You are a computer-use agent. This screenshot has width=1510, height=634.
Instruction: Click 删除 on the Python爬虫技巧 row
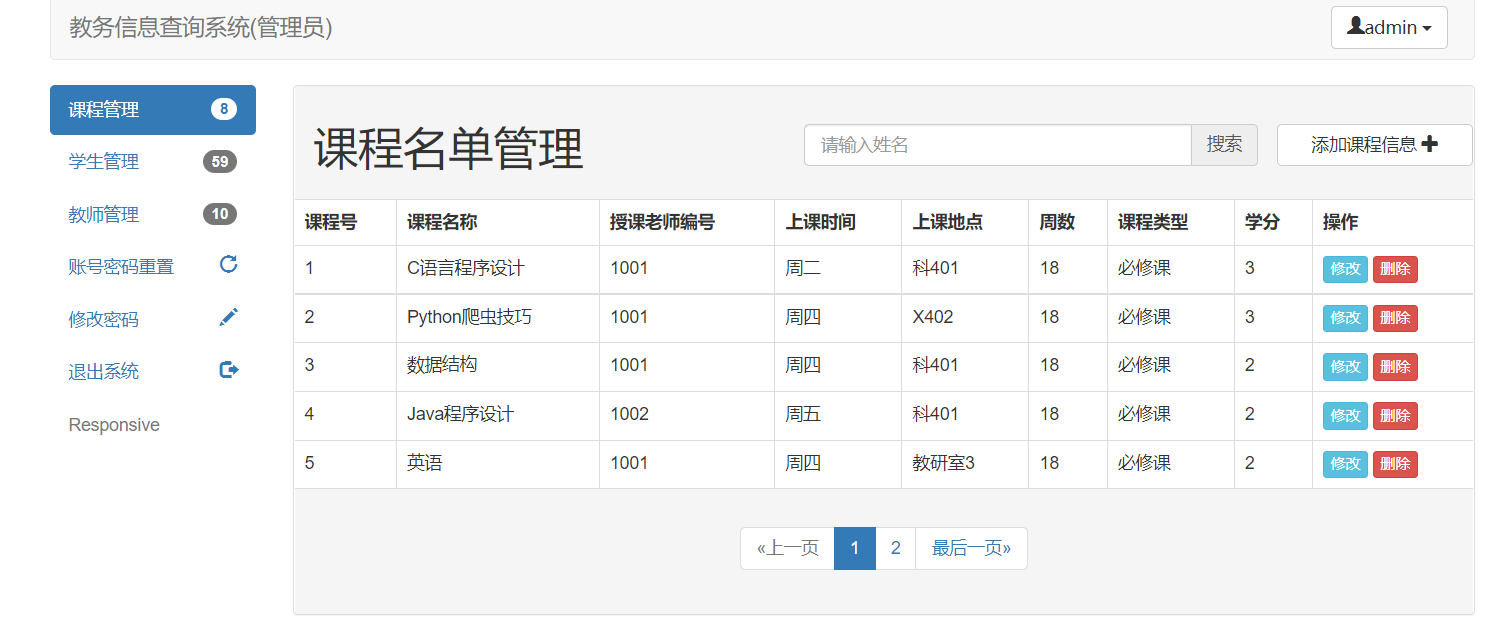pyautogui.click(x=1395, y=317)
